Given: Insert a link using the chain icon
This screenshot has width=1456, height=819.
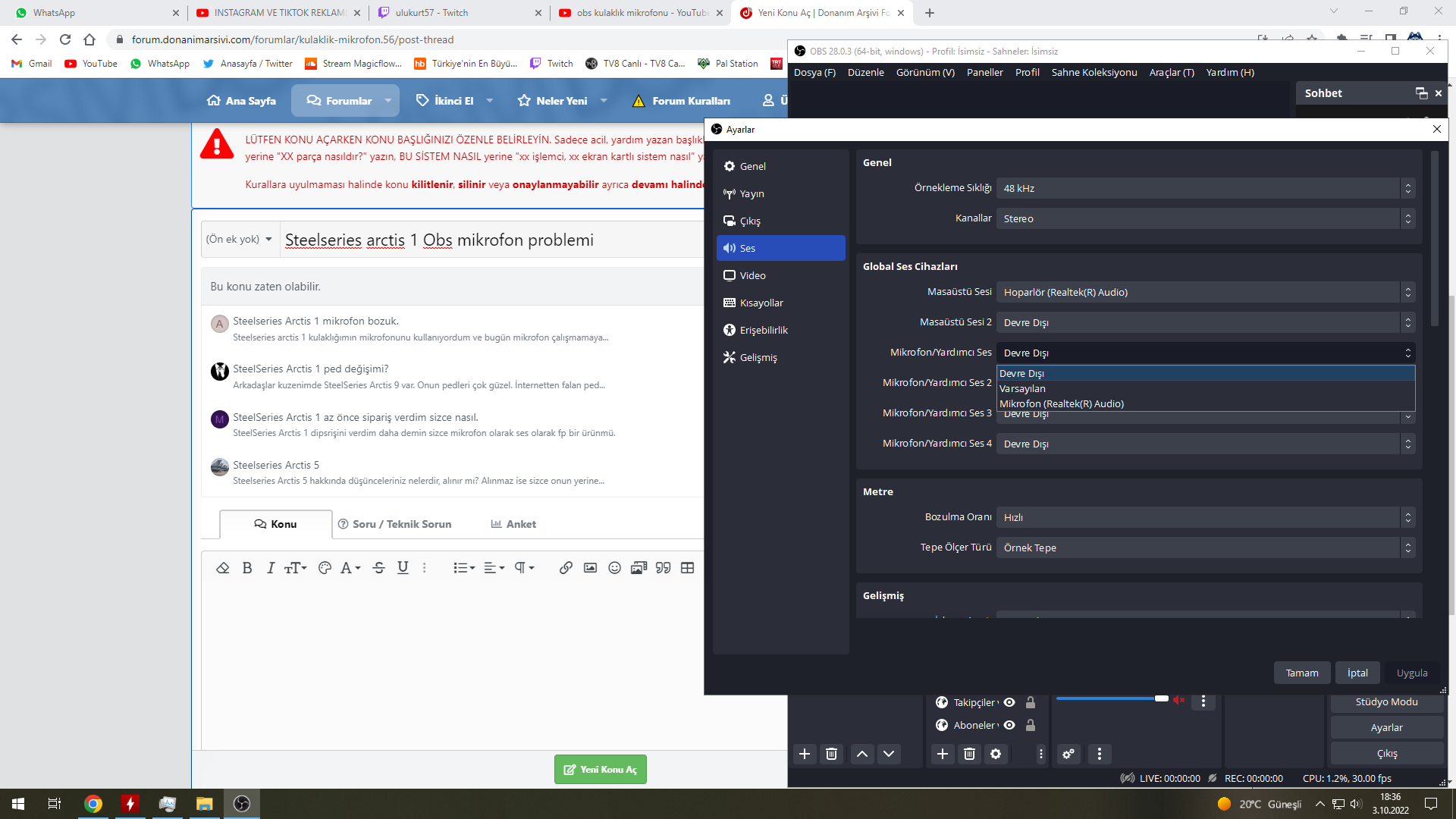Looking at the screenshot, I should [x=566, y=568].
